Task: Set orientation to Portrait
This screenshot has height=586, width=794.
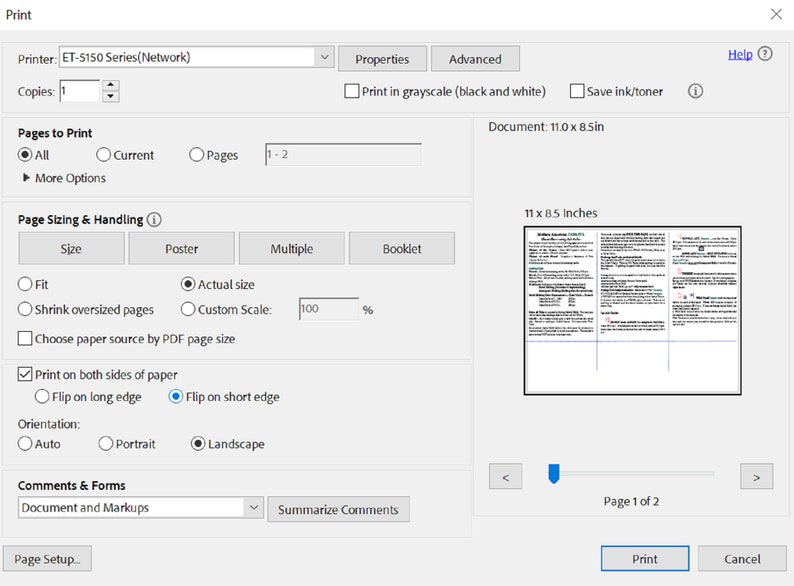Action: click(105, 444)
